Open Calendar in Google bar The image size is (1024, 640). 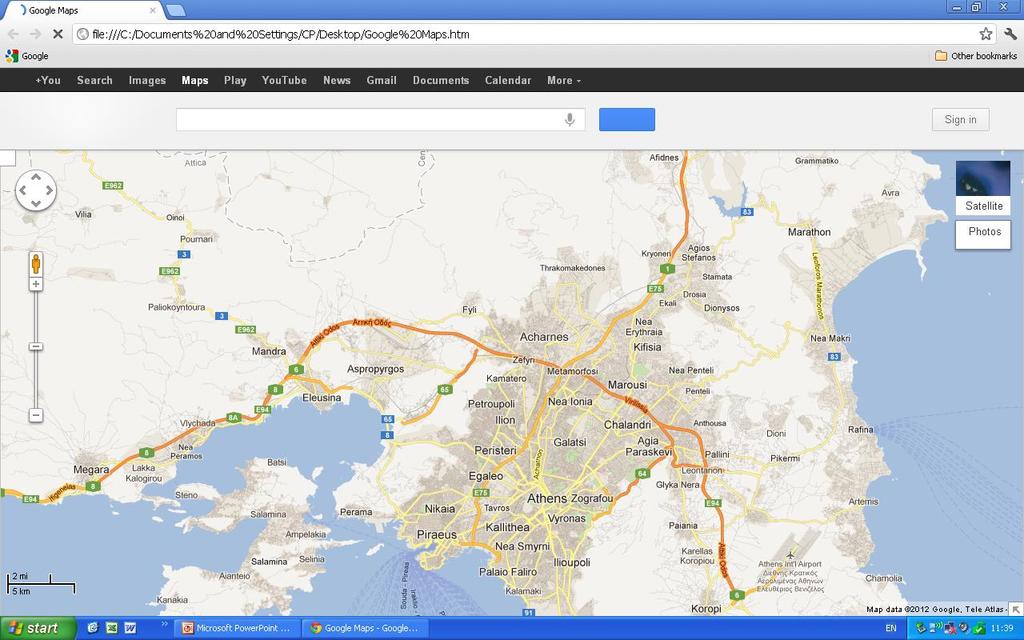pos(508,80)
